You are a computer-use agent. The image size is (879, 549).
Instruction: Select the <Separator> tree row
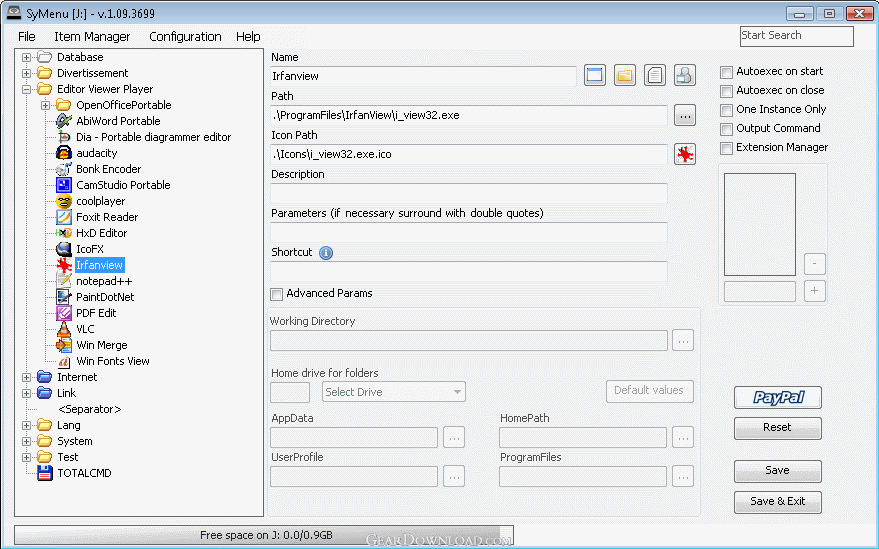(x=90, y=409)
